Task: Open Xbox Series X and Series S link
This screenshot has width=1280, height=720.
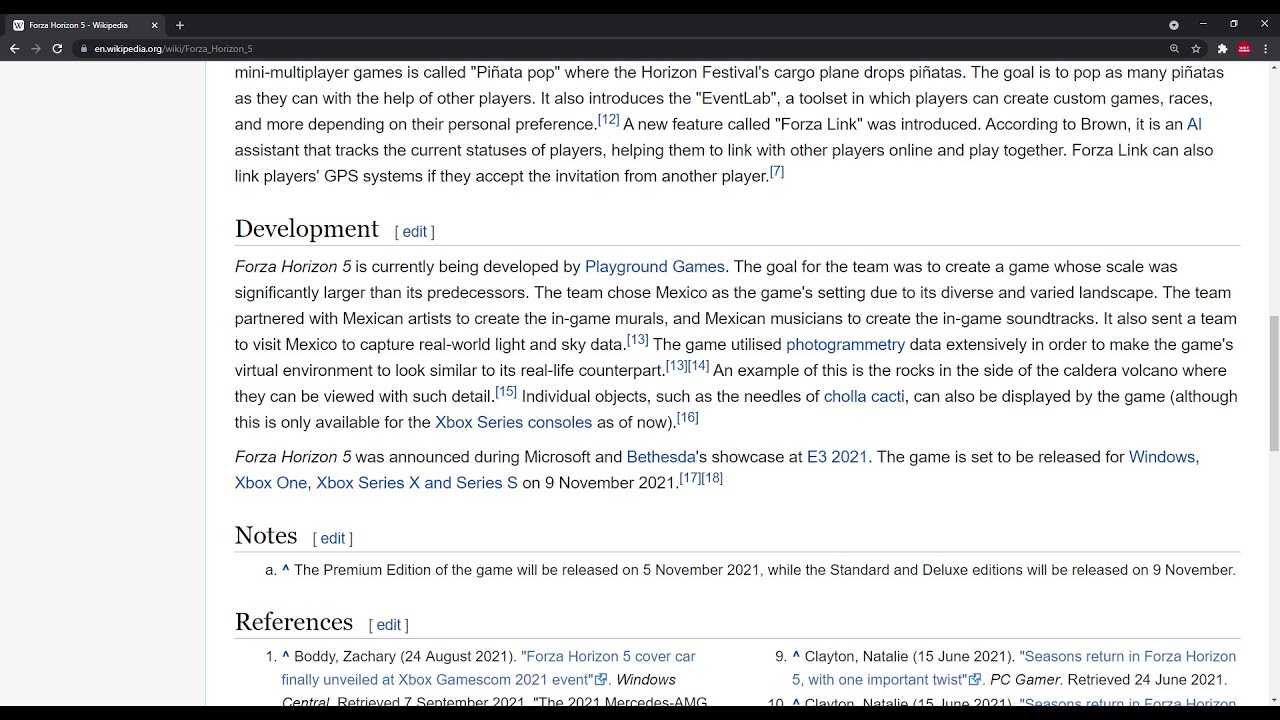Action: 417,483
